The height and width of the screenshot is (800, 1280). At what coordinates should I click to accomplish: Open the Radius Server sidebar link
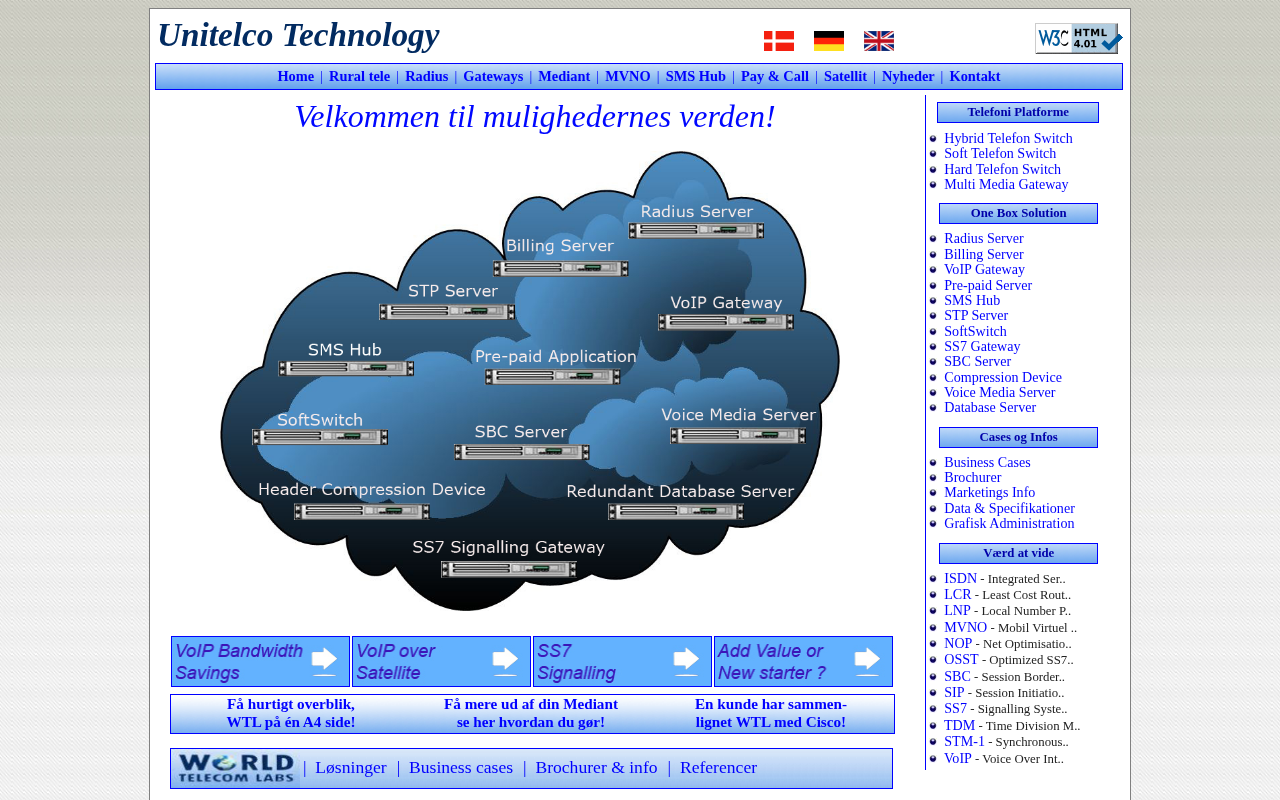[x=984, y=239]
